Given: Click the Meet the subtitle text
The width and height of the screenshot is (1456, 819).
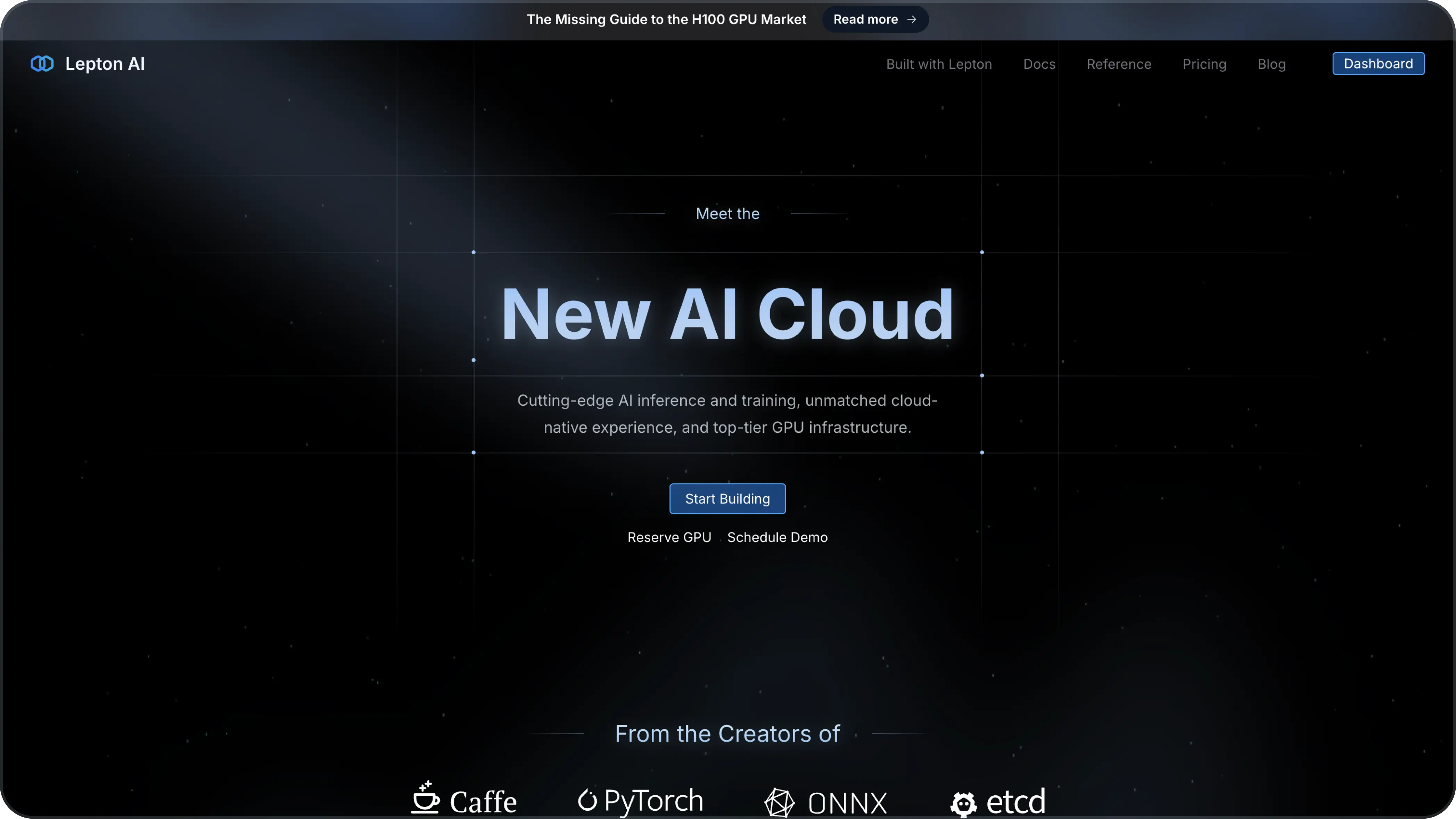Looking at the screenshot, I should [727, 214].
